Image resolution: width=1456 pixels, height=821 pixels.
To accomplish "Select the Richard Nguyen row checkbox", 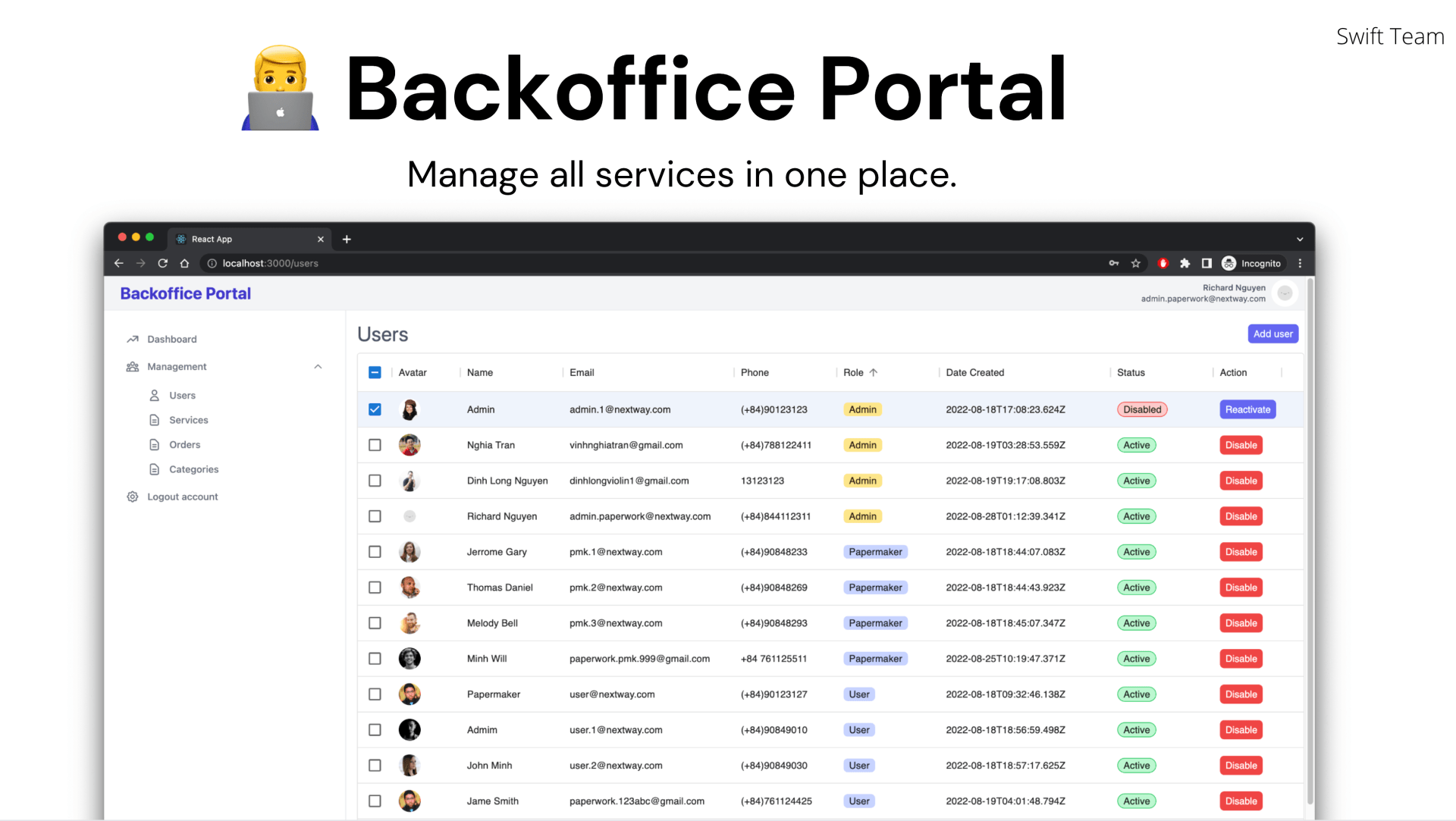I will click(375, 516).
